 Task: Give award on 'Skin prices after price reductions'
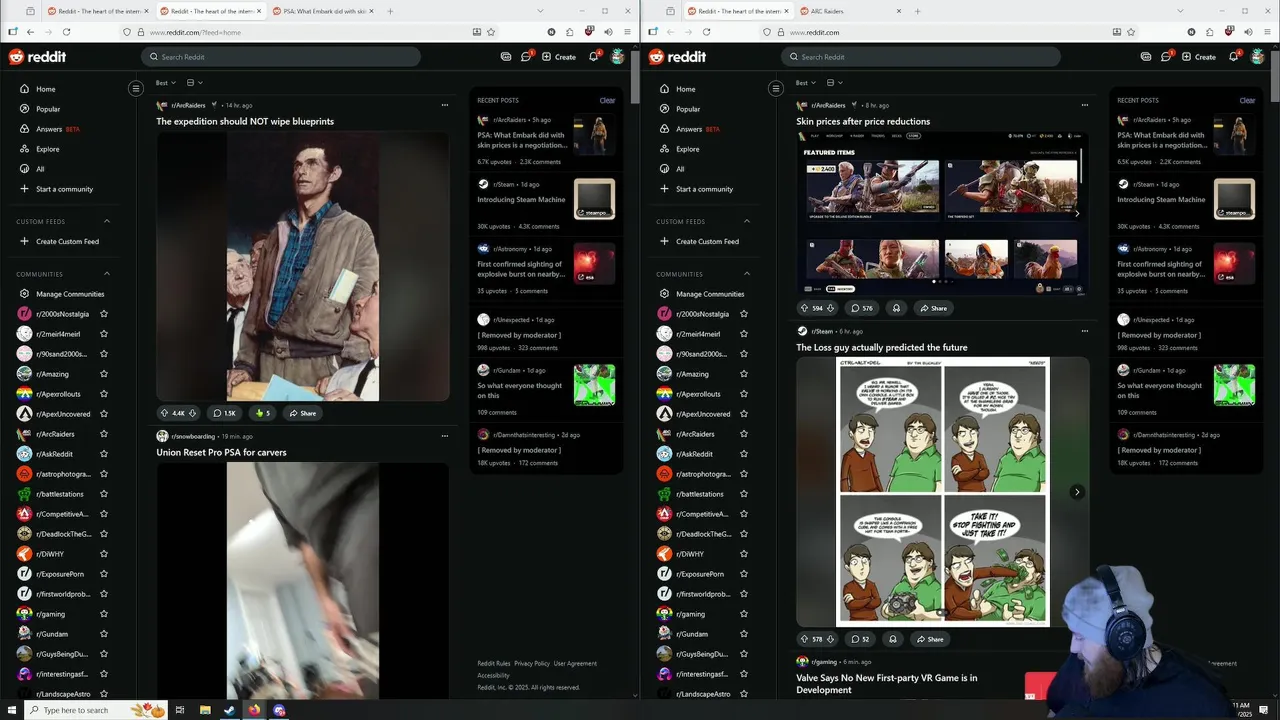tap(896, 308)
